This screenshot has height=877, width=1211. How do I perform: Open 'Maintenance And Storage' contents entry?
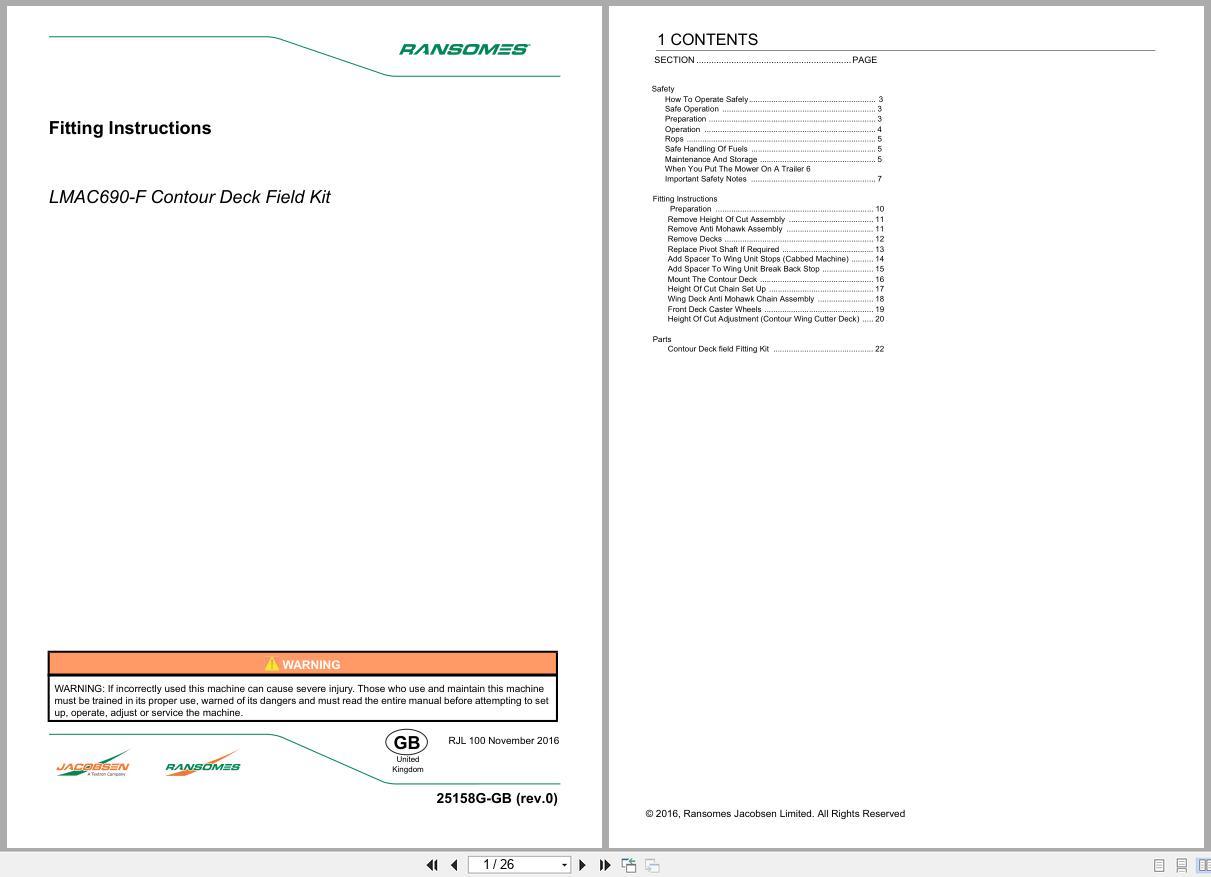click(x=773, y=159)
